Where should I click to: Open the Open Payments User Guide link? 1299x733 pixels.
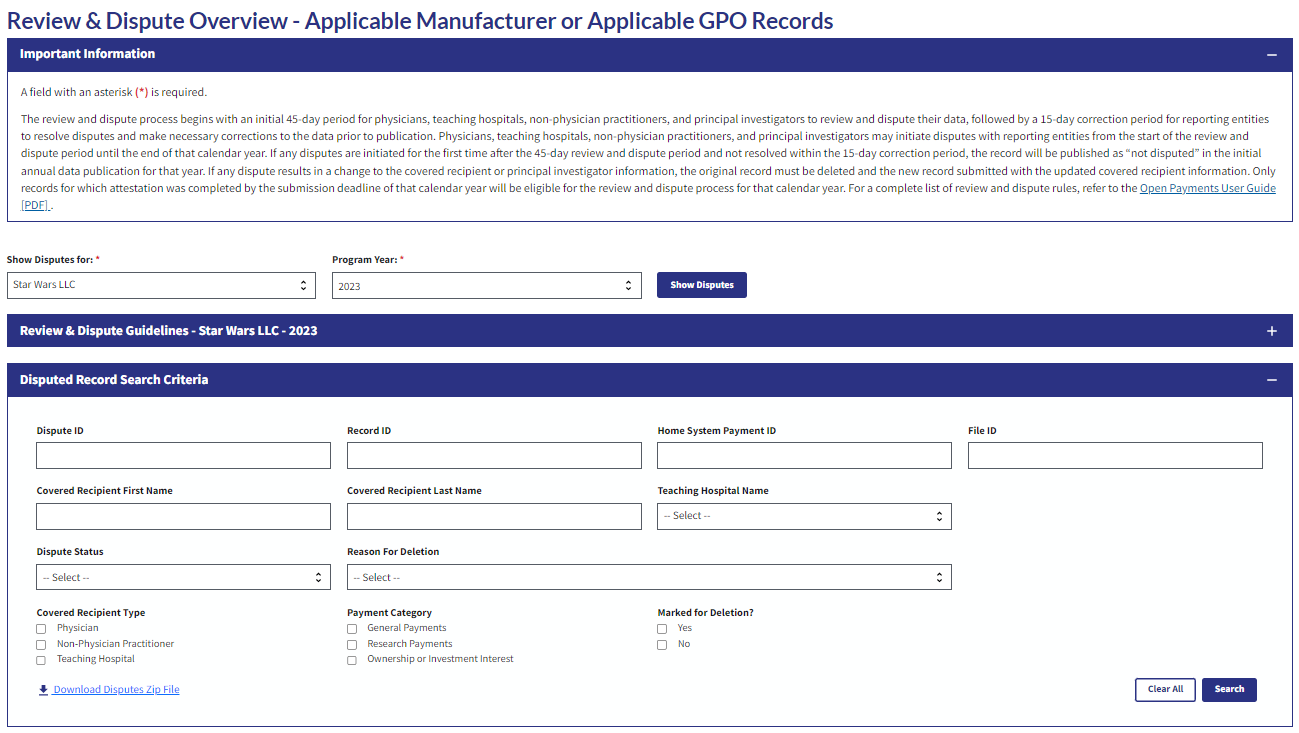coord(1207,188)
